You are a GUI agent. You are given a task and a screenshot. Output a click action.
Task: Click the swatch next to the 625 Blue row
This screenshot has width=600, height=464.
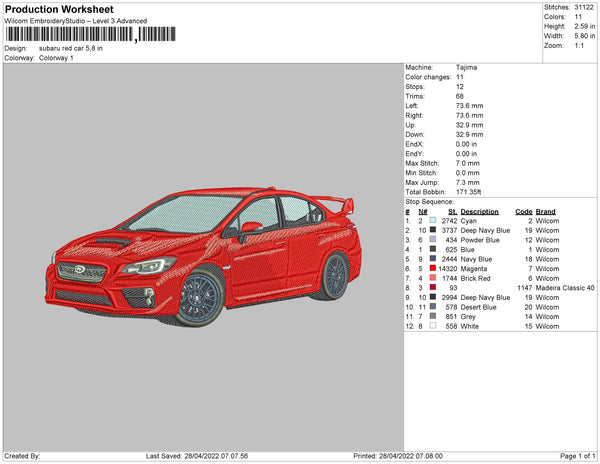click(x=433, y=249)
